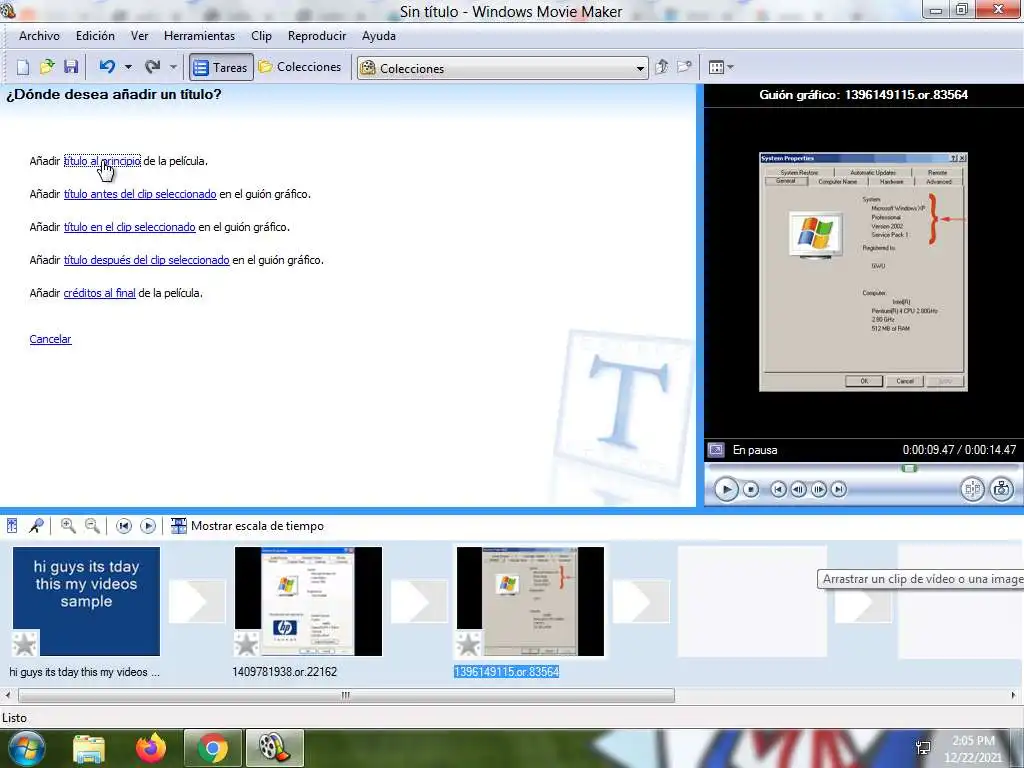
Task: Click the storyboard horizontal scrollbar
Action: (346, 696)
